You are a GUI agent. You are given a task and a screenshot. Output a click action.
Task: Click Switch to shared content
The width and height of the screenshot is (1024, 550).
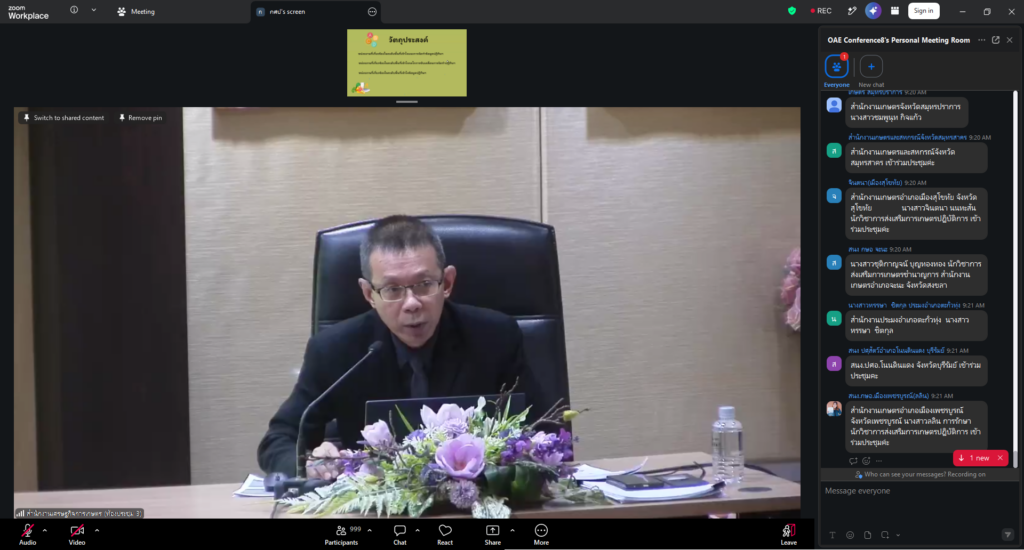63,118
